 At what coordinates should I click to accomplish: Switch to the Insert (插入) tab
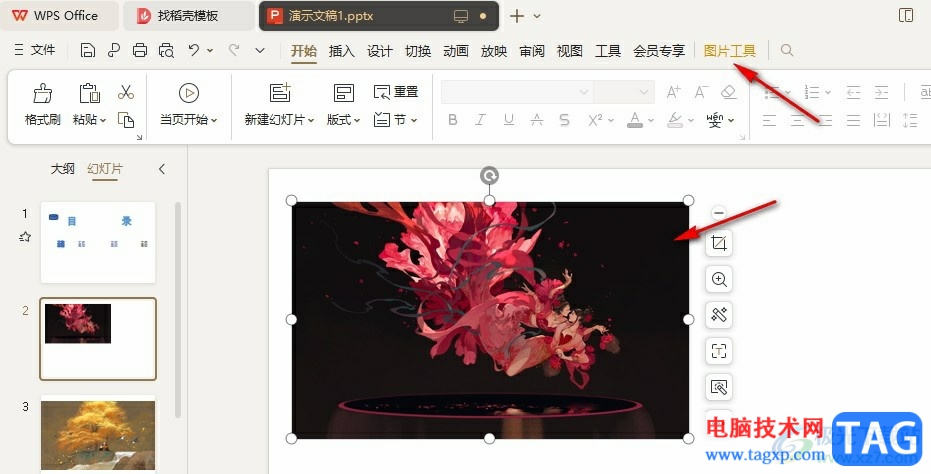click(x=341, y=51)
